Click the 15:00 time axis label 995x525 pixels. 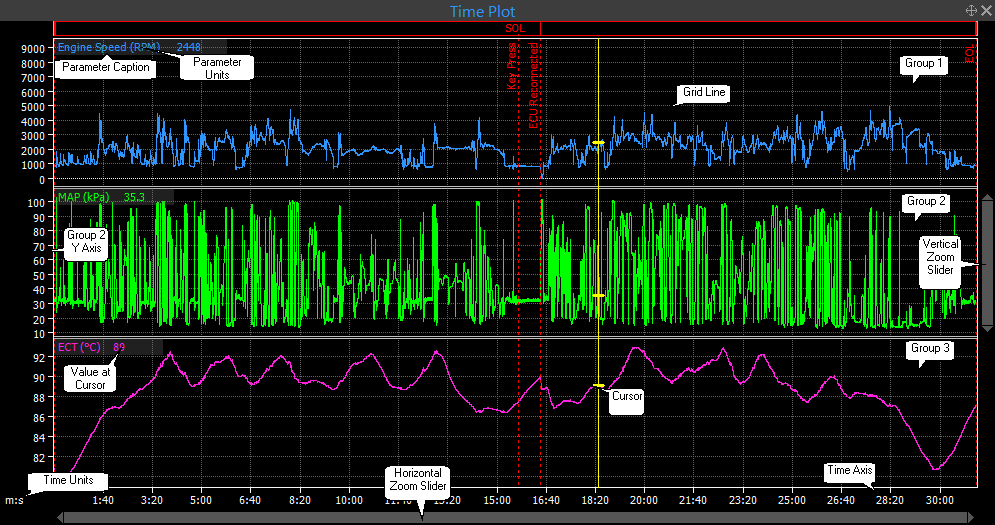tap(497, 500)
